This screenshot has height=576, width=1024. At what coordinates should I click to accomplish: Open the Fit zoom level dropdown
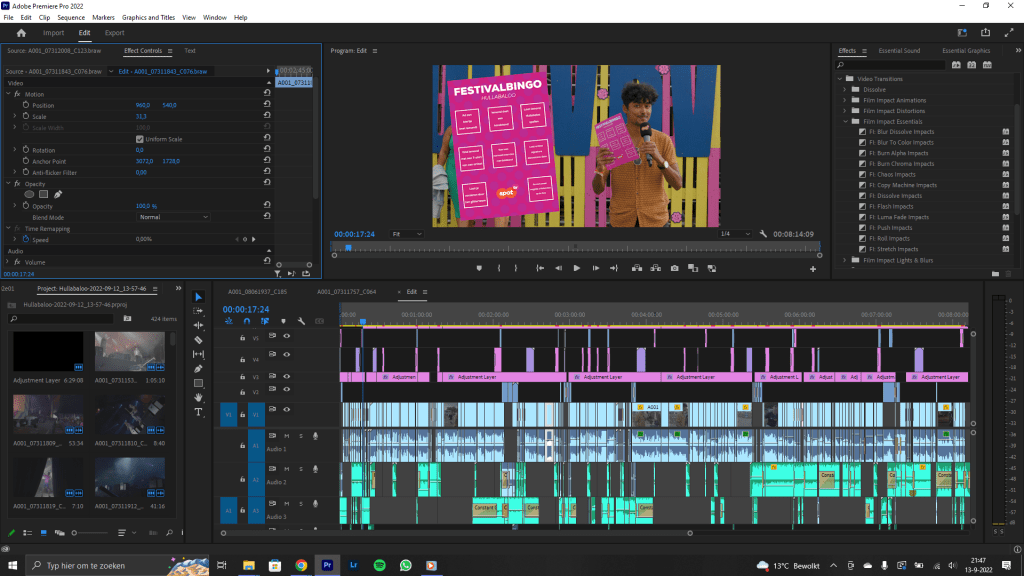407,233
